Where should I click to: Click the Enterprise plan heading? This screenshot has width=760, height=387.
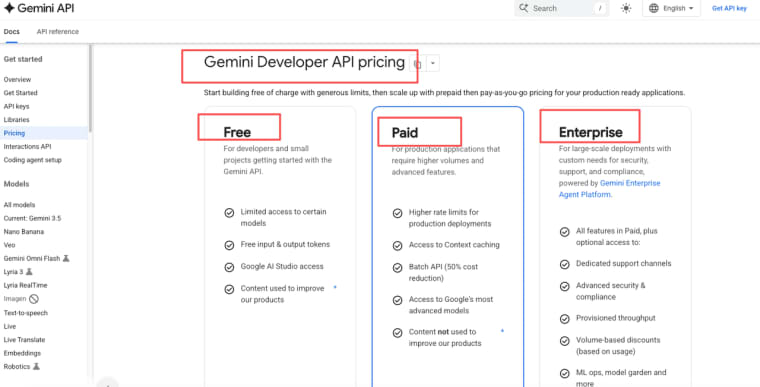(x=590, y=132)
